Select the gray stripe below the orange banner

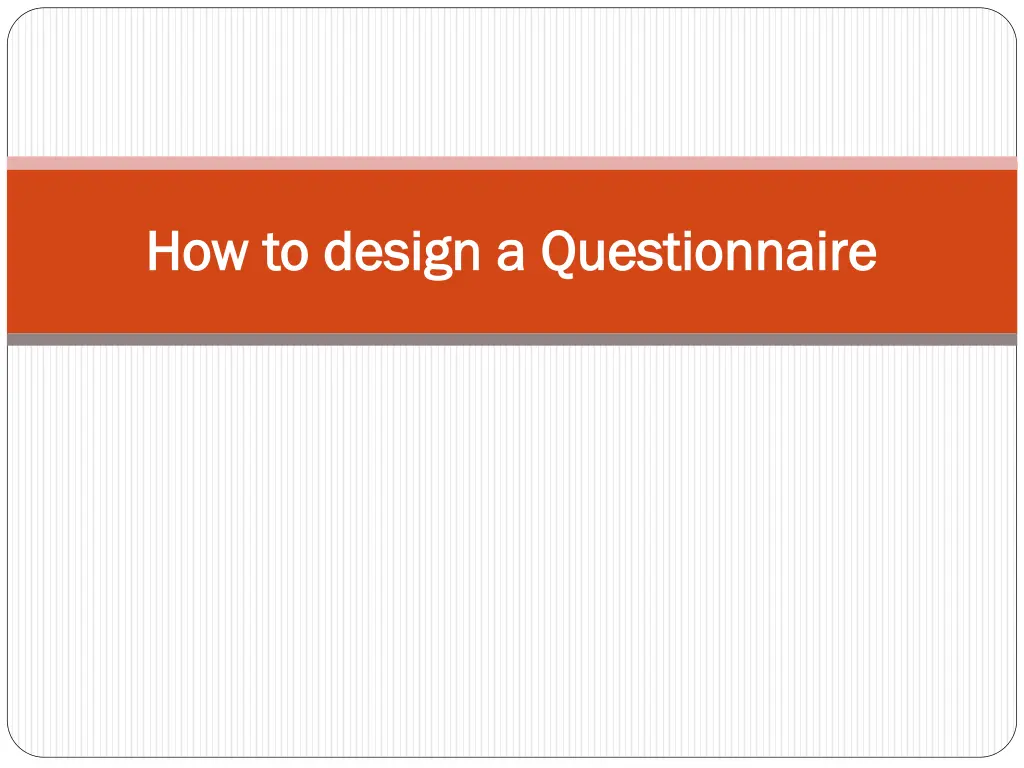point(512,340)
